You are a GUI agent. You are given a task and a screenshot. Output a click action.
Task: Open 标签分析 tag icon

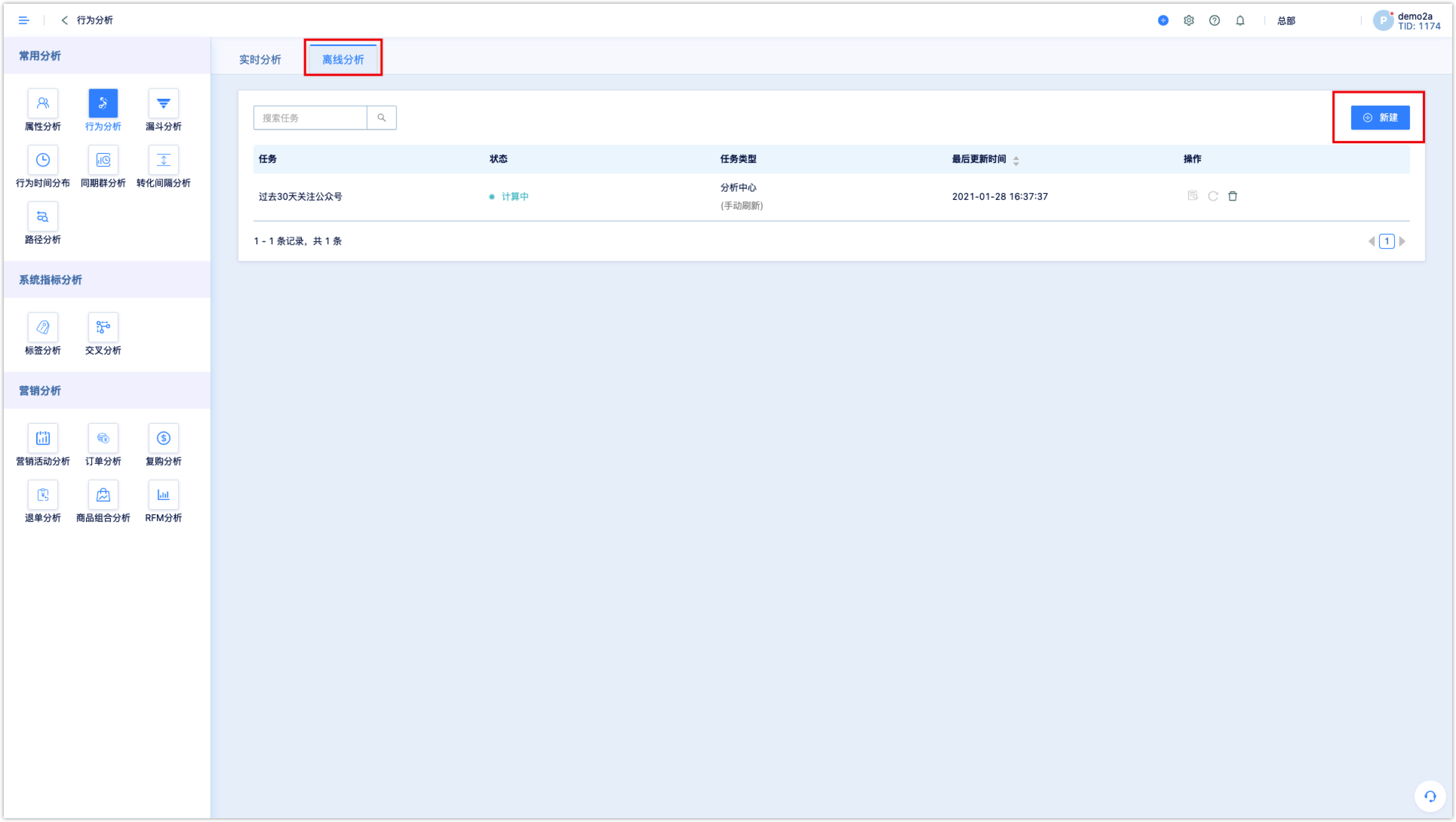42,327
